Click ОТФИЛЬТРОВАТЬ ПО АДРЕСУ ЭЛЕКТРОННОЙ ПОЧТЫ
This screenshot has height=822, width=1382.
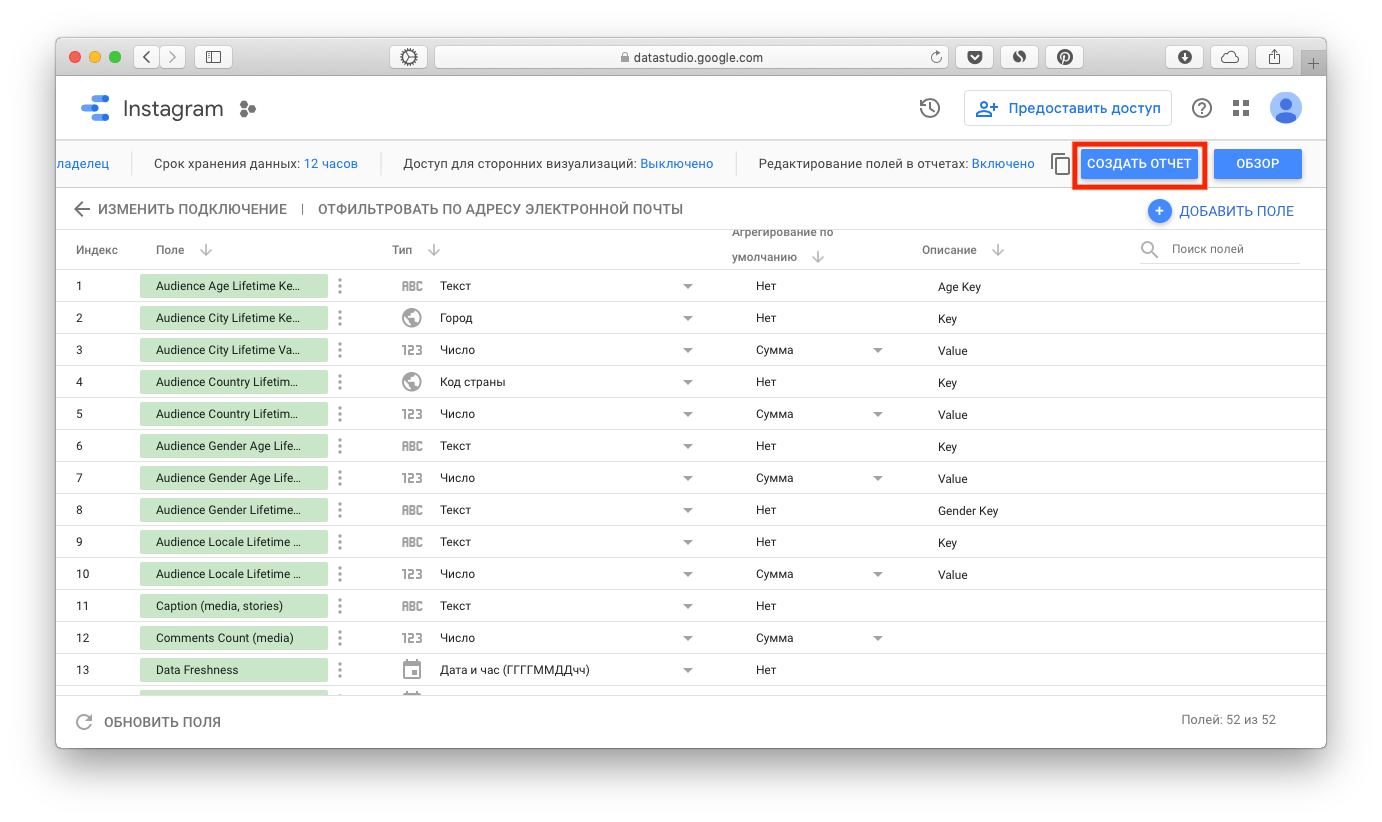click(500, 209)
